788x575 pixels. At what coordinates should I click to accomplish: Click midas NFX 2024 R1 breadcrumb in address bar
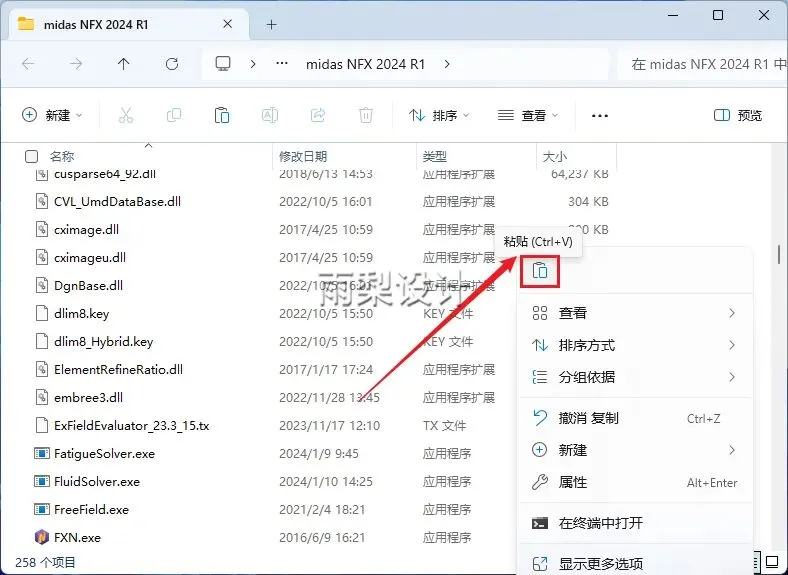[365, 64]
